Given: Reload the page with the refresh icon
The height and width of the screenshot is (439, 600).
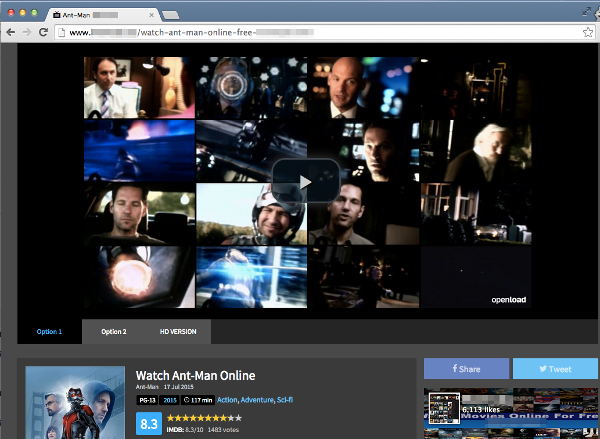Looking at the screenshot, I should point(43,32).
